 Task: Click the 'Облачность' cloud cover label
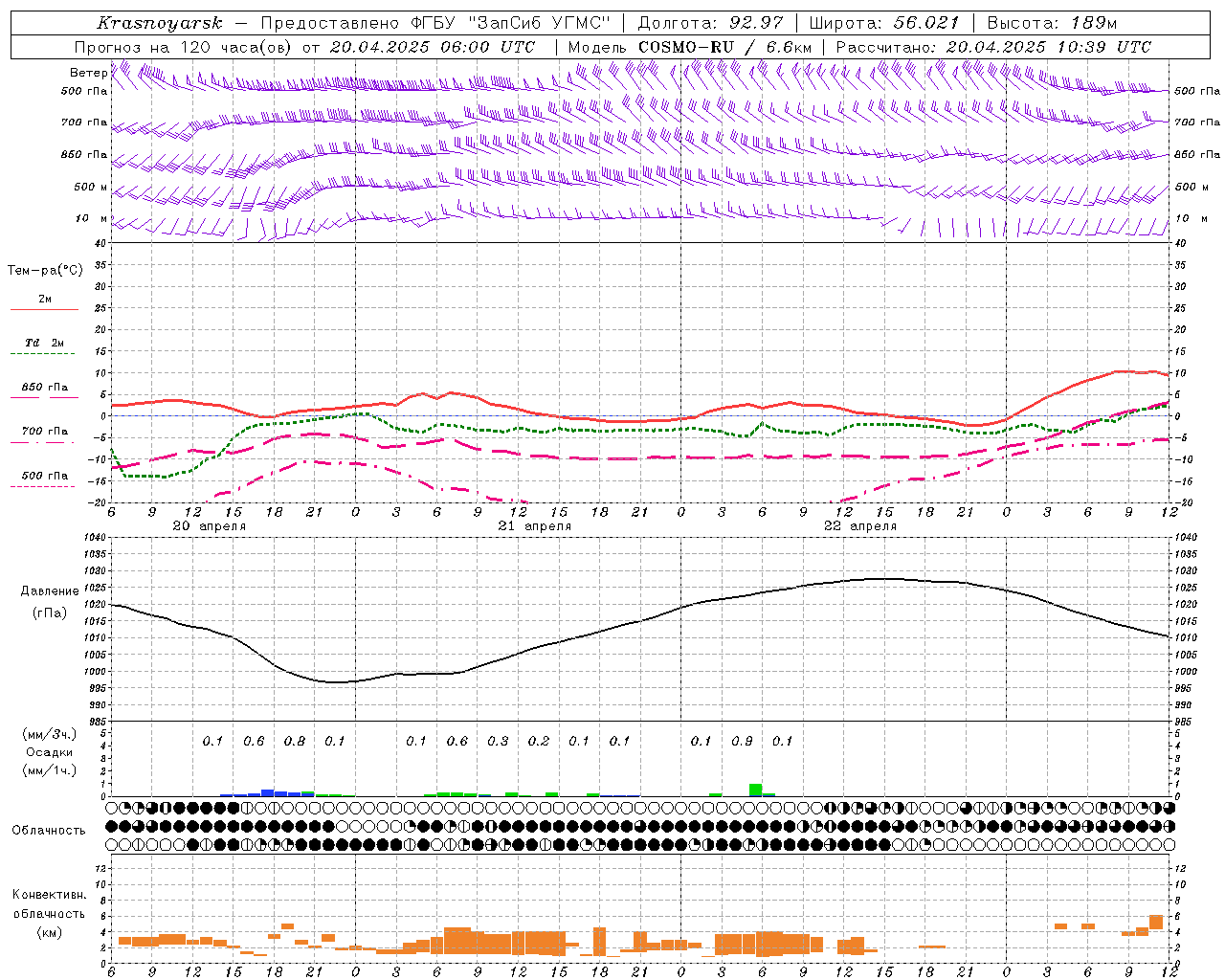pyautogui.click(x=49, y=830)
